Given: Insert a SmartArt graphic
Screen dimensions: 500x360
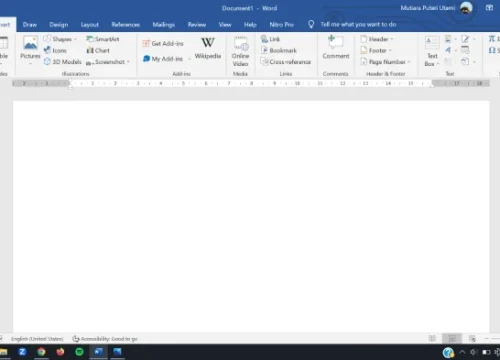Looking at the screenshot, I should 103,39.
